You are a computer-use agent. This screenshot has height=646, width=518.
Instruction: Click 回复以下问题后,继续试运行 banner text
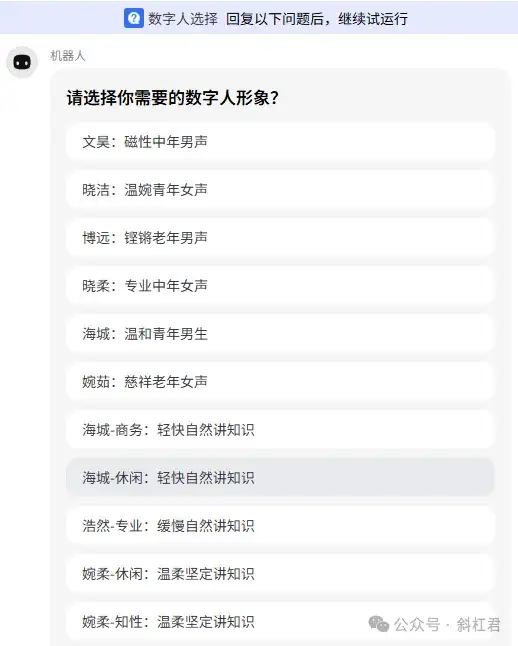click(x=317, y=19)
